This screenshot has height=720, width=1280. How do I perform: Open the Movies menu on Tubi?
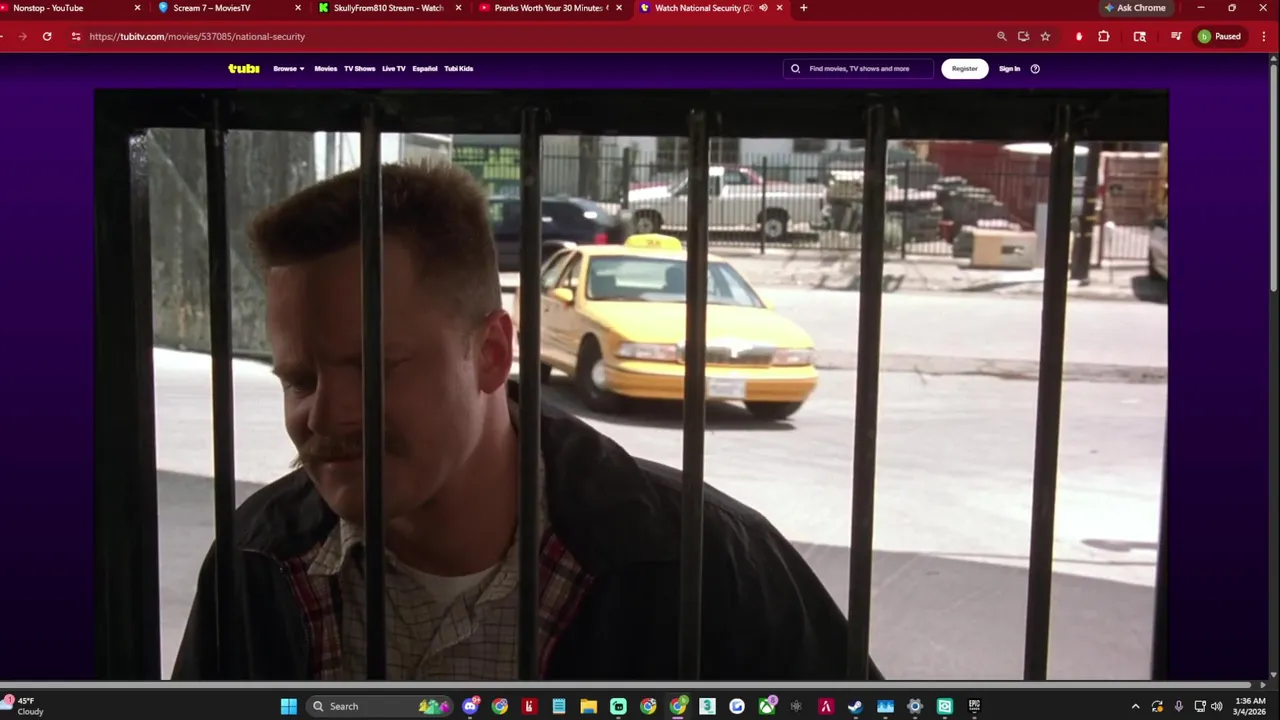(x=326, y=69)
